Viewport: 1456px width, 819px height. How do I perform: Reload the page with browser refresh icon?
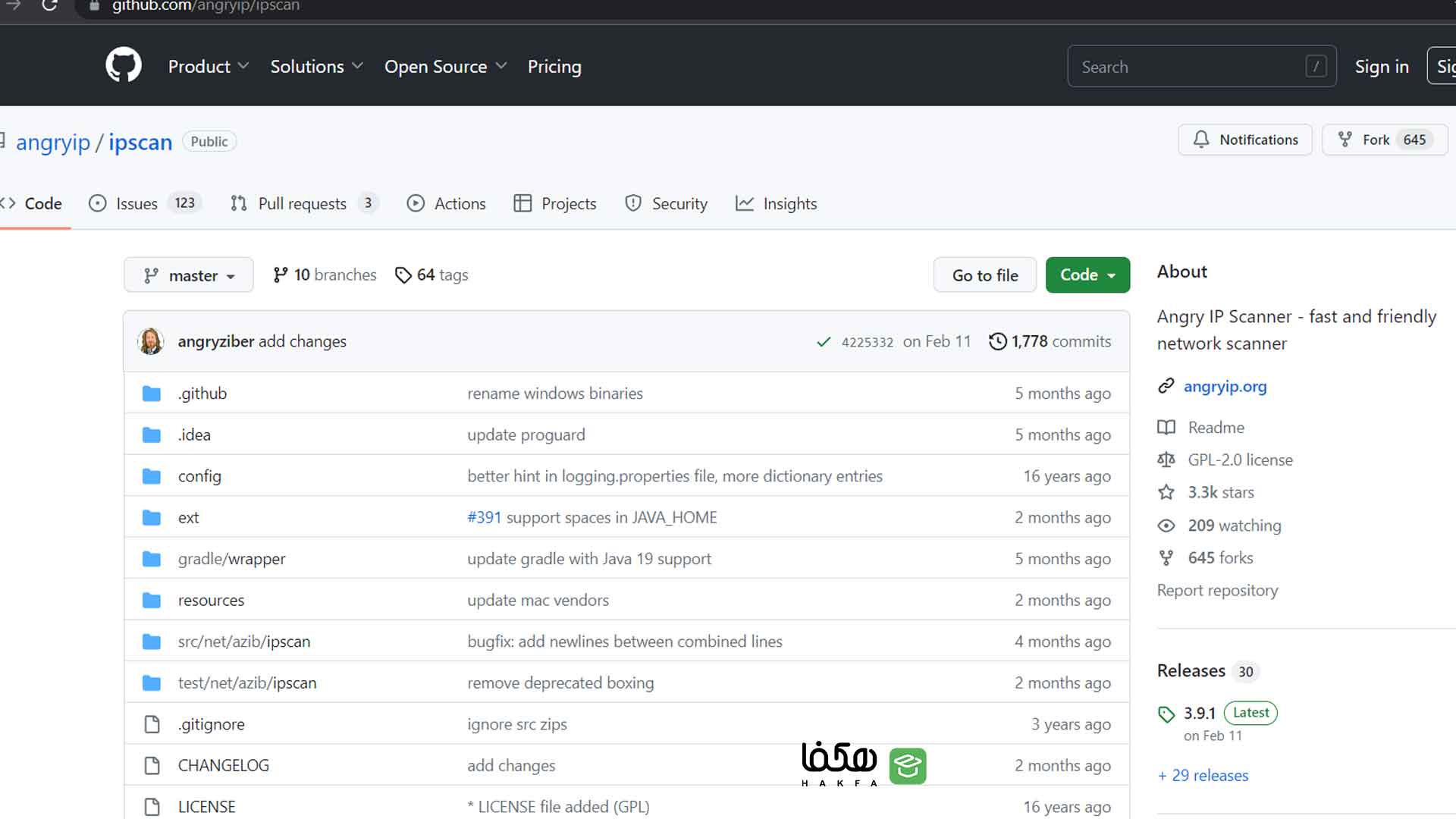tap(49, 6)
